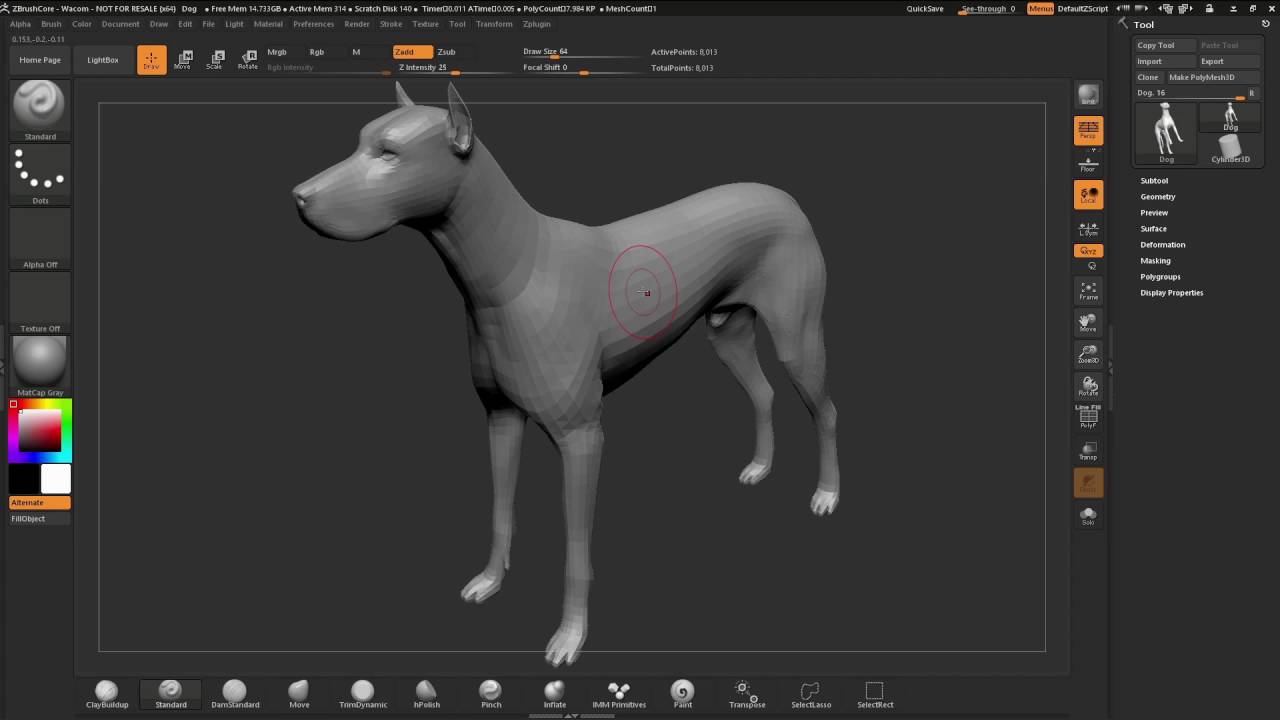Open the Alpha Off picker
The height and width of the screenshot is (720, 1280).
point(40,239)
